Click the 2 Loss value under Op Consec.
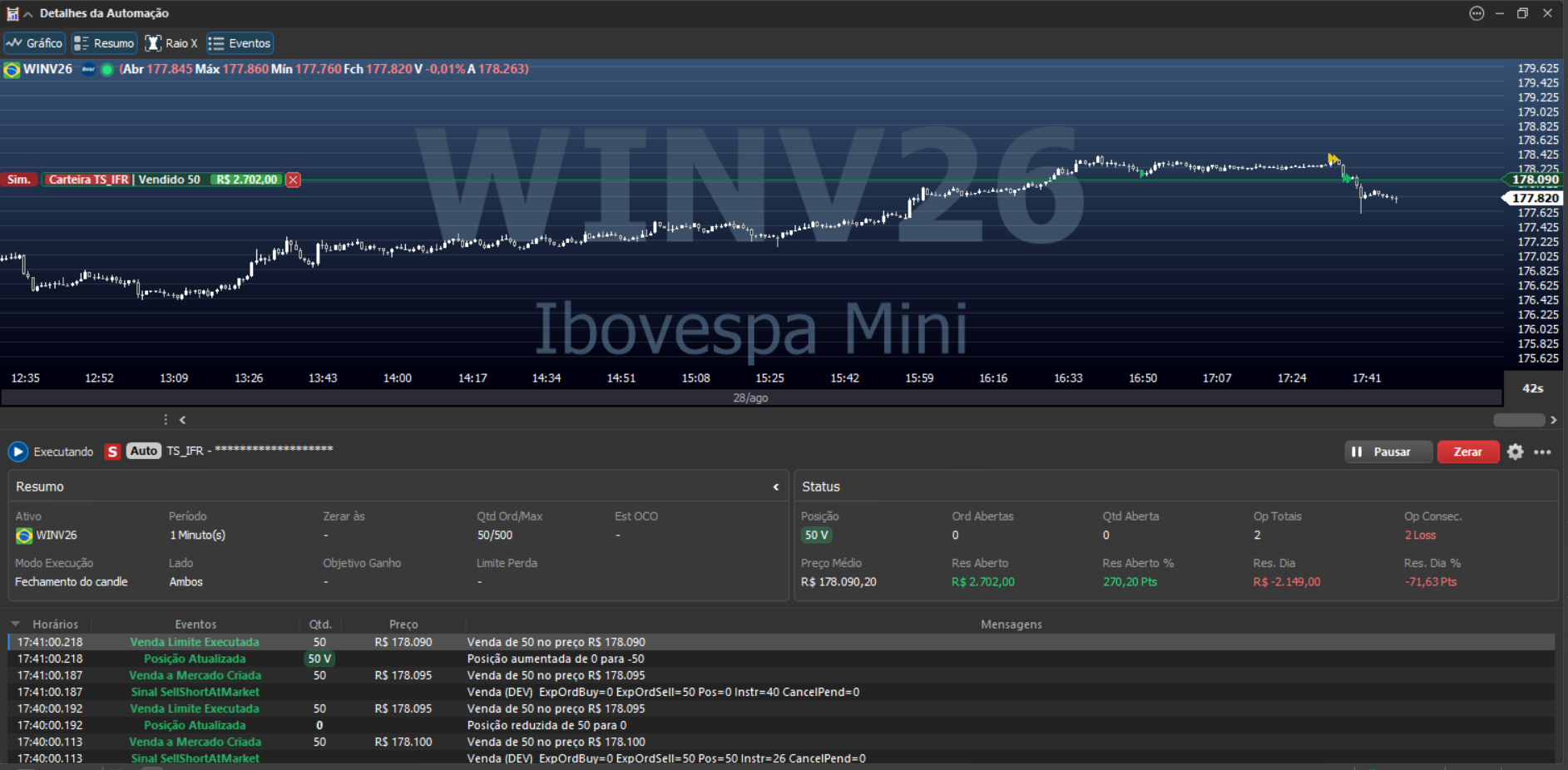1568x770 pixels. click(1420, 536)
